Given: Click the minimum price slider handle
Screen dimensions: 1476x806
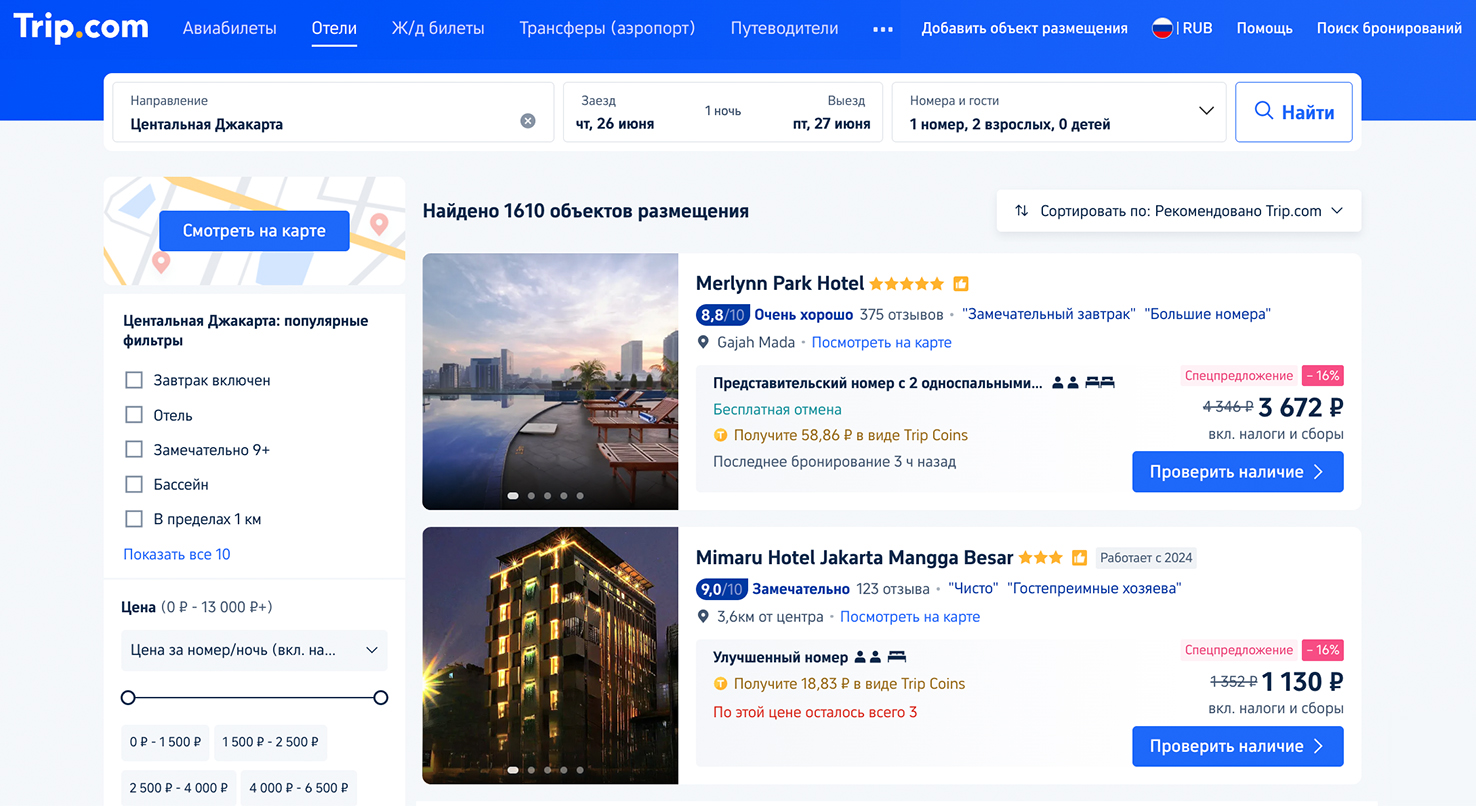Looking at the screenshot, I should 128,698.
